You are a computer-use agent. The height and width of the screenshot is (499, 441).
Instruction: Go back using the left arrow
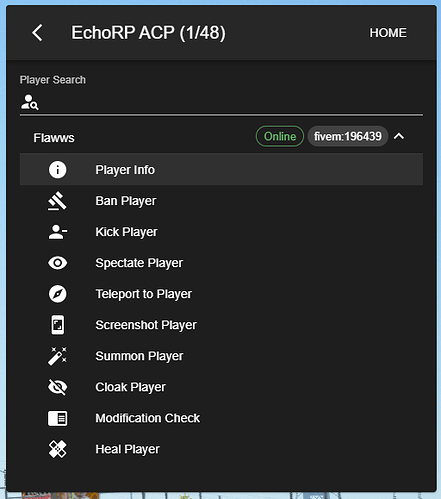pos(37,33)
